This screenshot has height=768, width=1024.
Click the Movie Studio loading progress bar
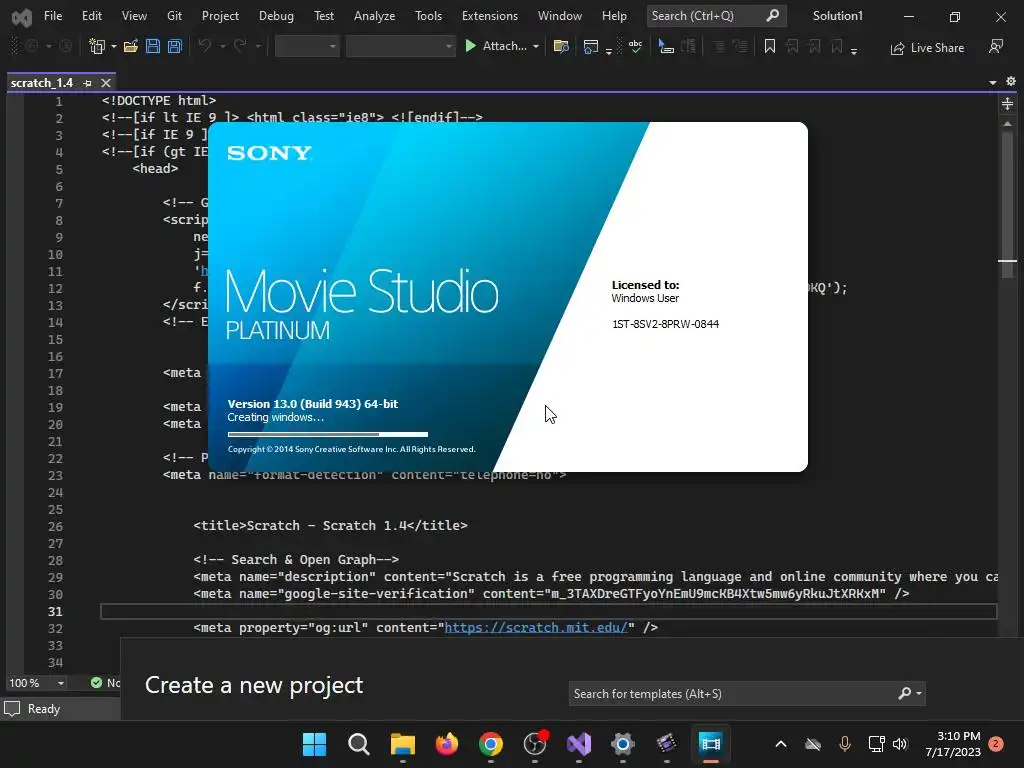pyautogui.click(x=328, y=434)
